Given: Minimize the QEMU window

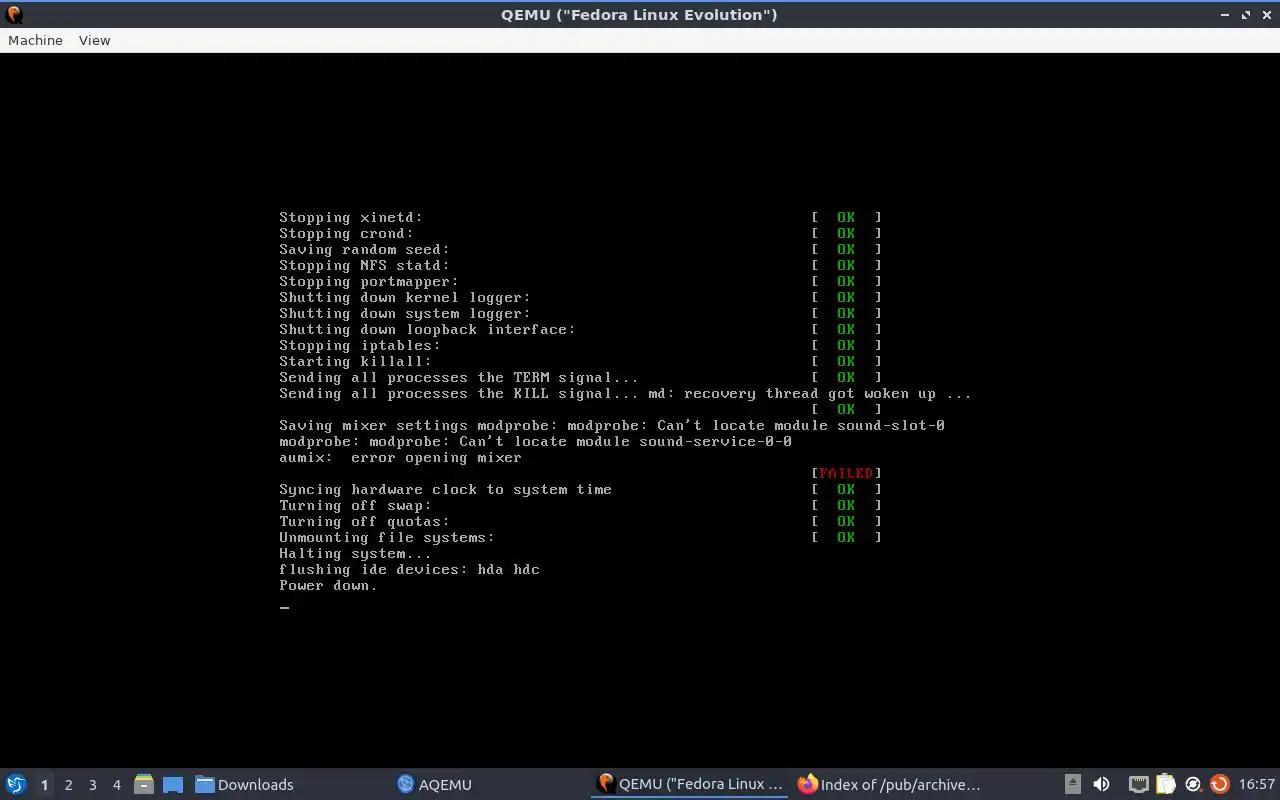Looking at the screenshot, I should coord(1226,15).
